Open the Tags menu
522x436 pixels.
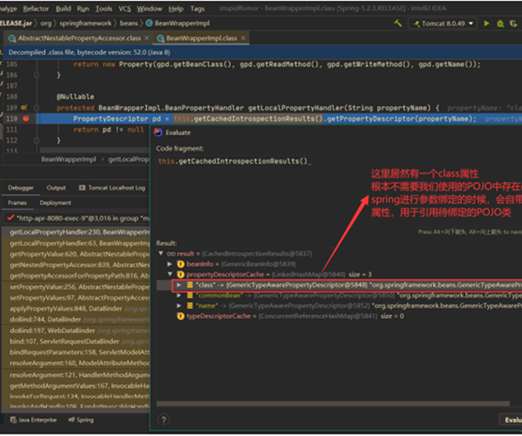(197, 9)
